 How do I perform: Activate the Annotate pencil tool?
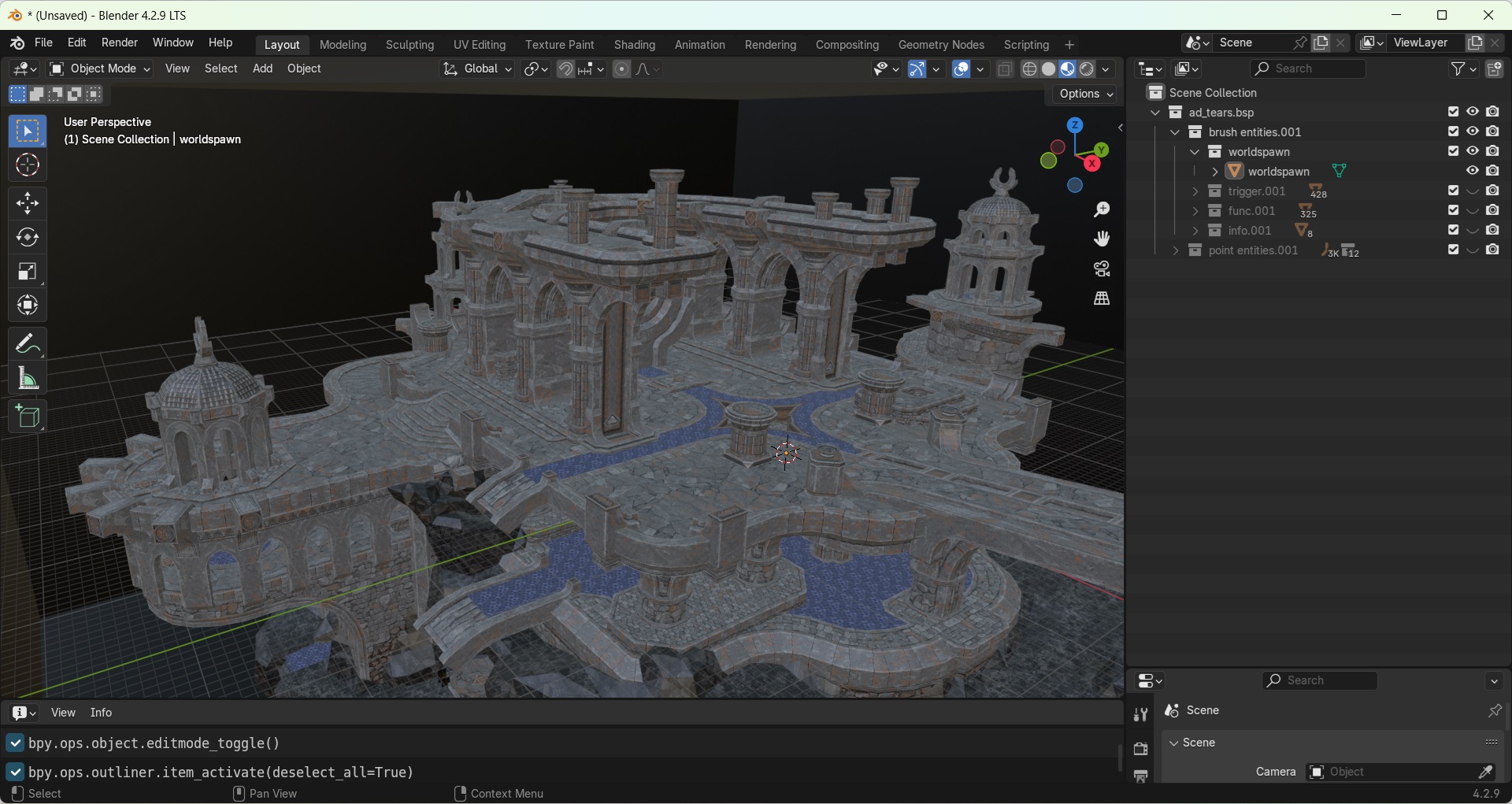[28, 344]
